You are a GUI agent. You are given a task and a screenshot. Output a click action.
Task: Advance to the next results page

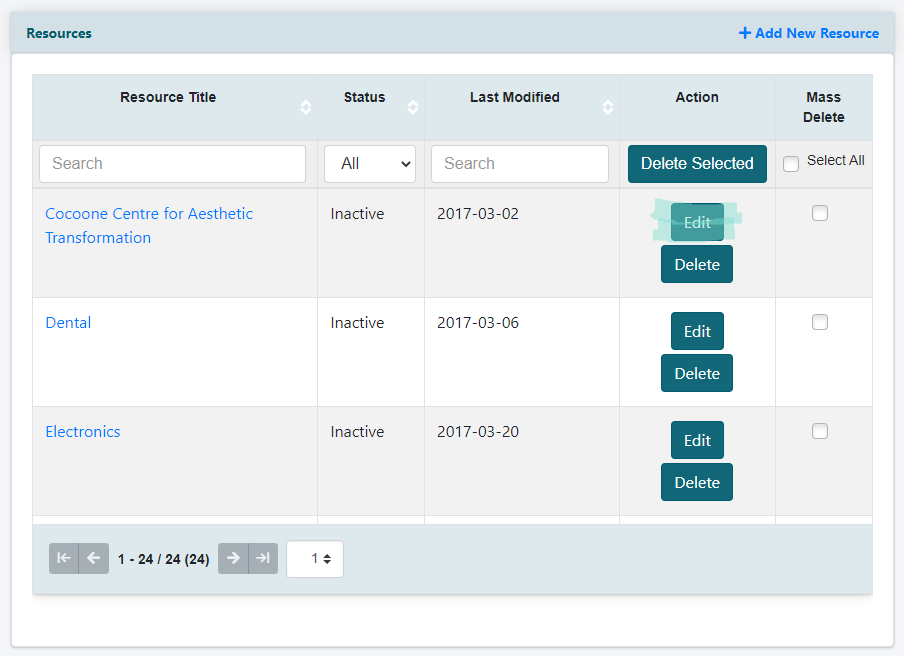pos(233,558)
